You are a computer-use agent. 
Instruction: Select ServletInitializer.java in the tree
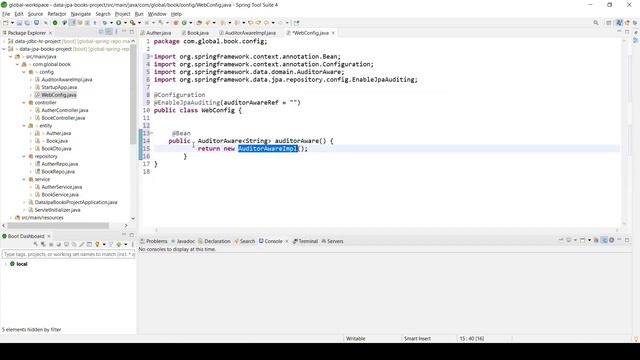pos(57,210)
